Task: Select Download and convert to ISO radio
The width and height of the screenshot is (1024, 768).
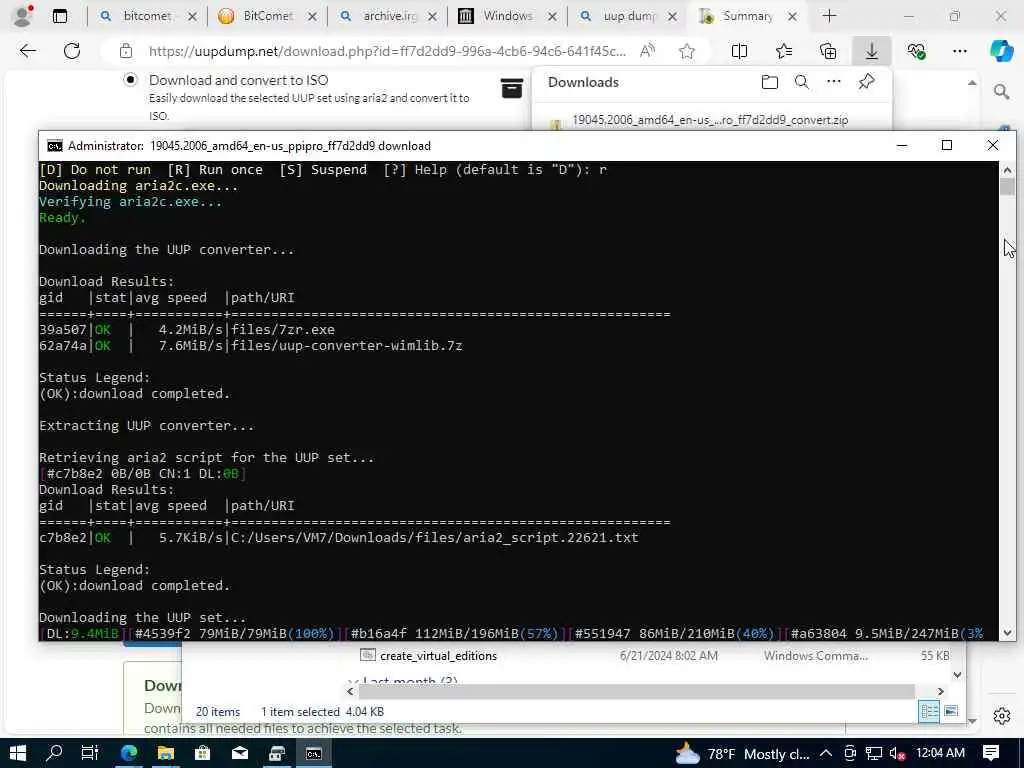Action: coord(131,80)
